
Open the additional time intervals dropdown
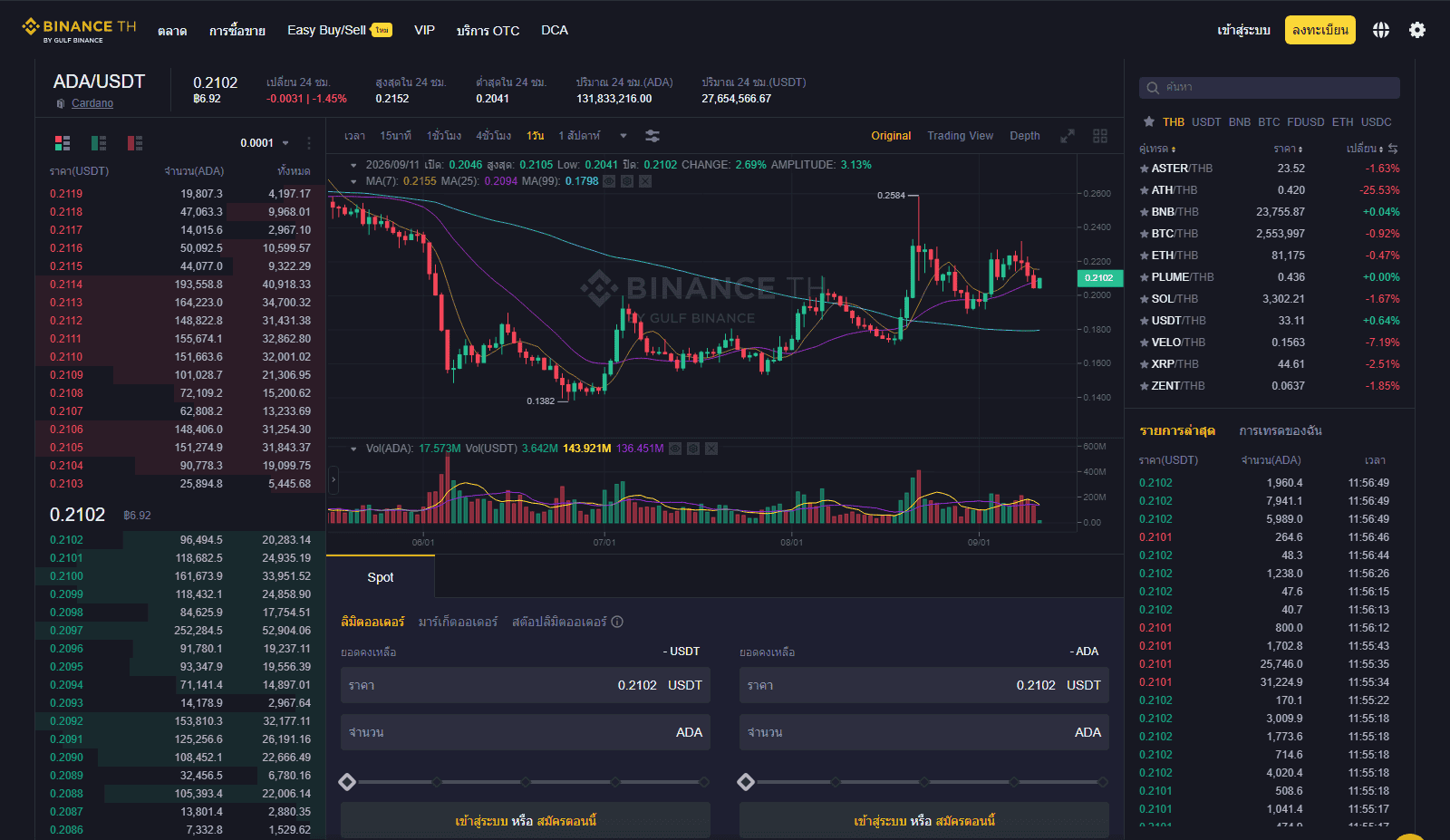[623, 136]
